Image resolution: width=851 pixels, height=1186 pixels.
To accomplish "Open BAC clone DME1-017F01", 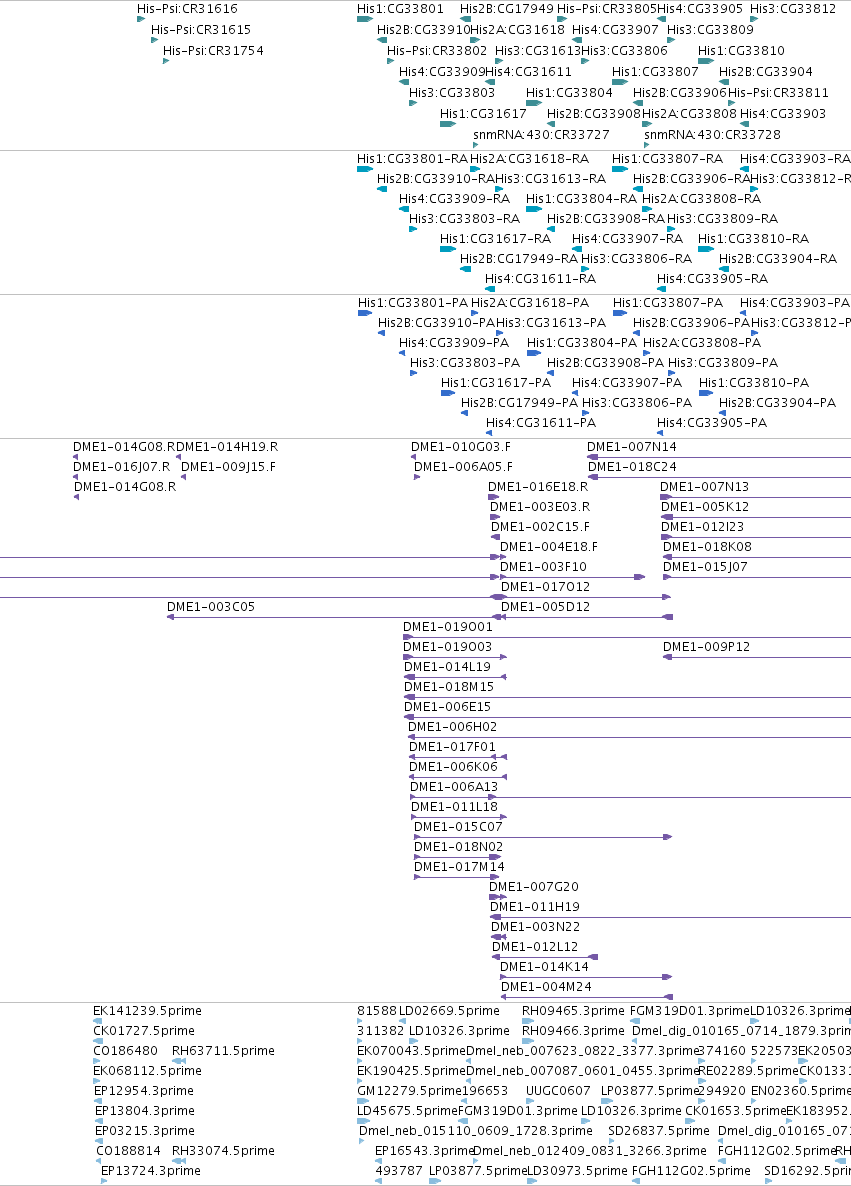I will [x=452, y=747].
